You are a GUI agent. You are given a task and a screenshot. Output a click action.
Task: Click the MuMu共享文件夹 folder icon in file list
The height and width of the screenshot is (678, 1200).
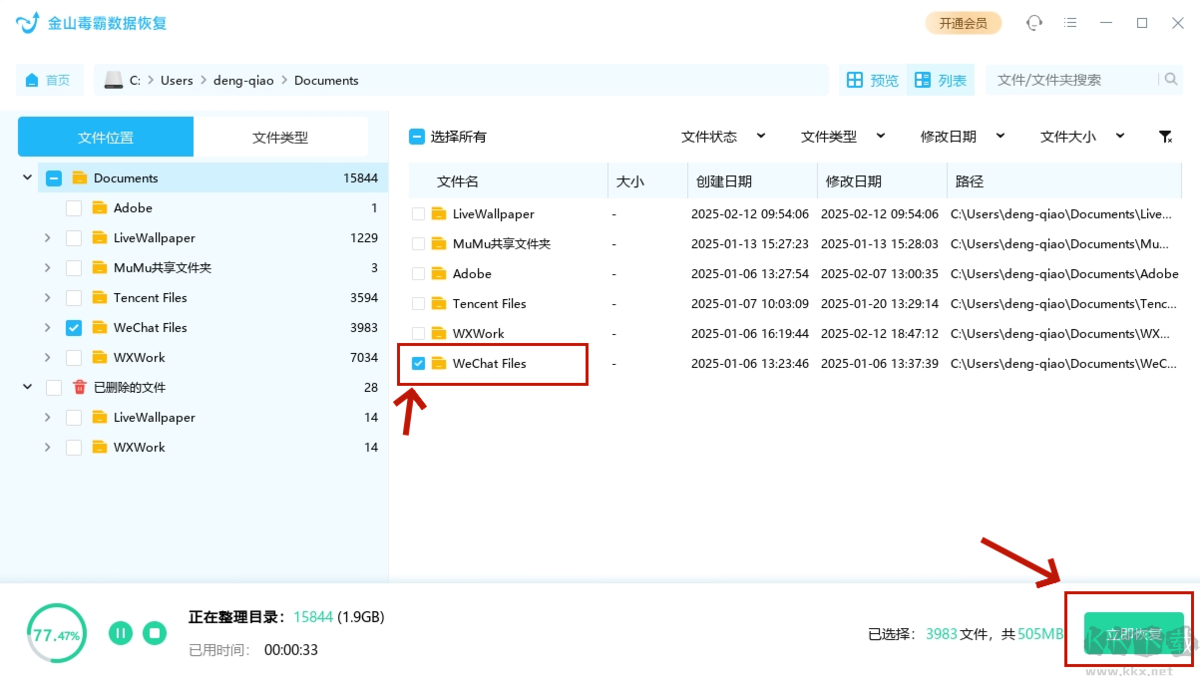[438, 244]
